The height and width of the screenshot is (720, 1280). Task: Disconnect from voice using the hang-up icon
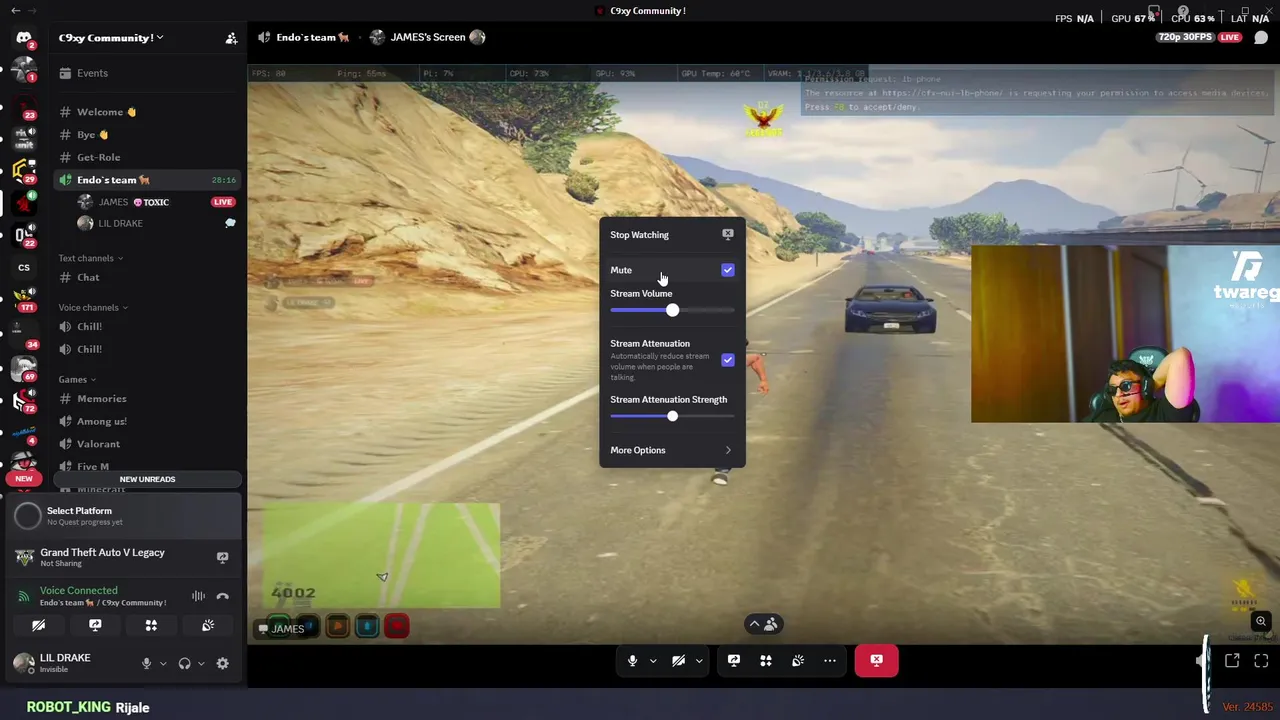(223, 596)
